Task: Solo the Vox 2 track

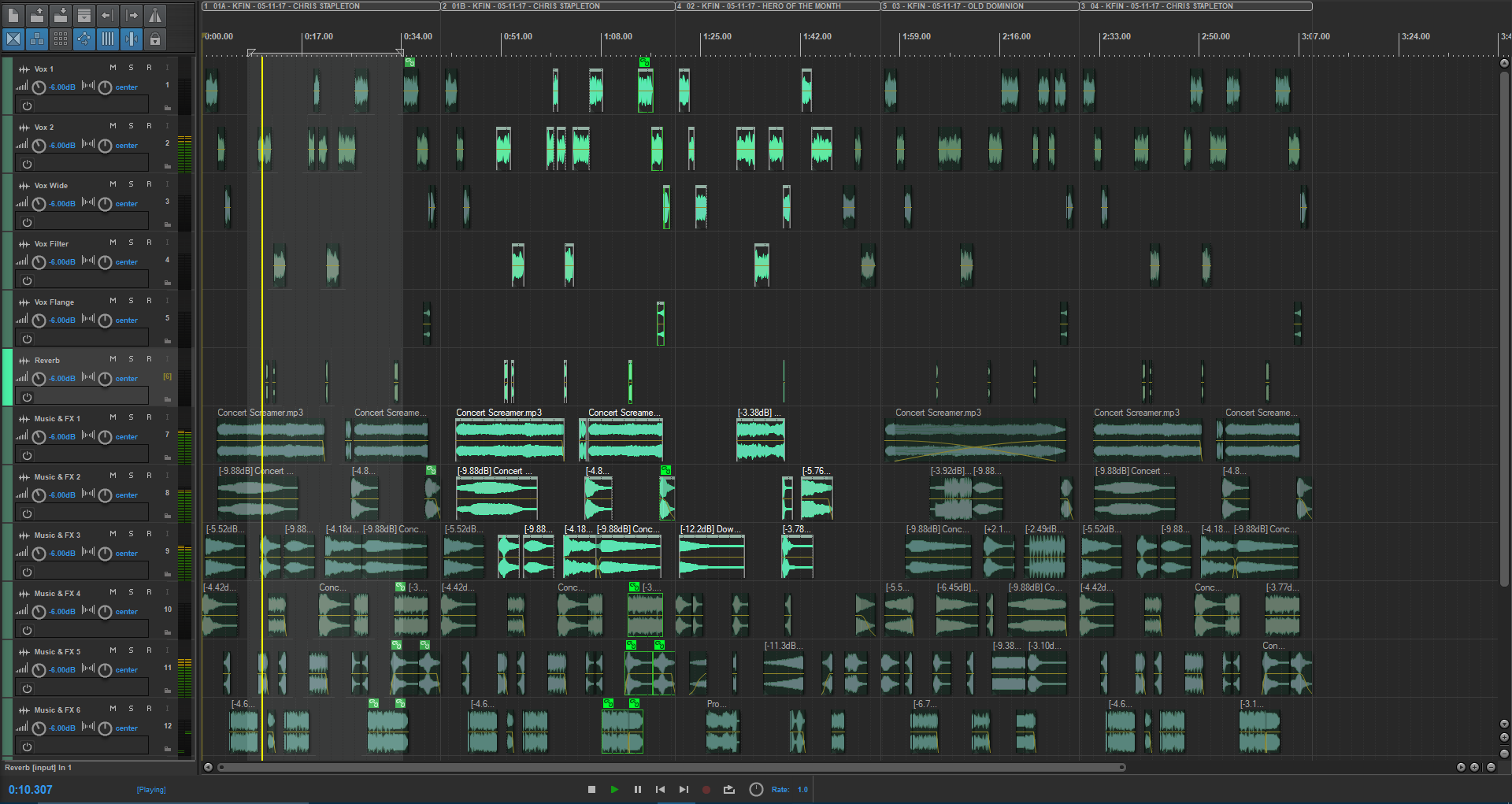Action: point(131,126)
